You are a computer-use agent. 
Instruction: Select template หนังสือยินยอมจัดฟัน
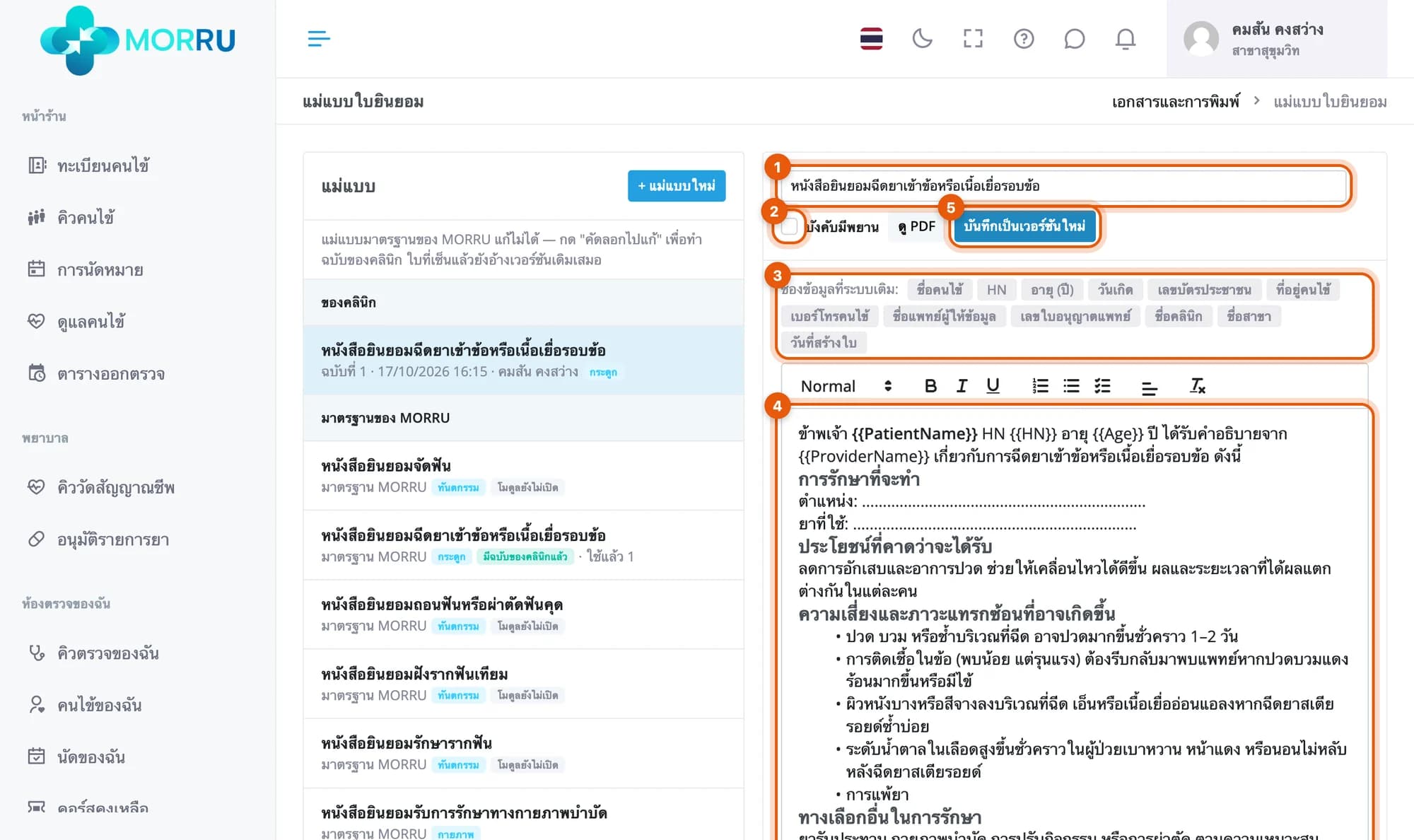click(x=523, y=476)
